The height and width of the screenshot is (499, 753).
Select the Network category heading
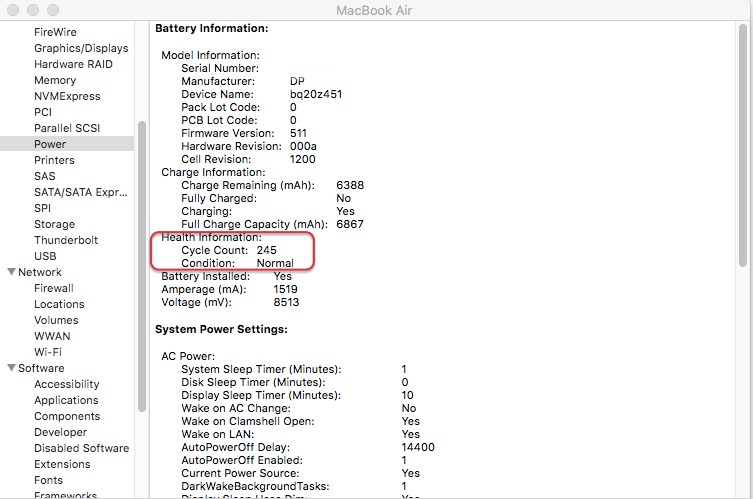[x=40, y=272]
